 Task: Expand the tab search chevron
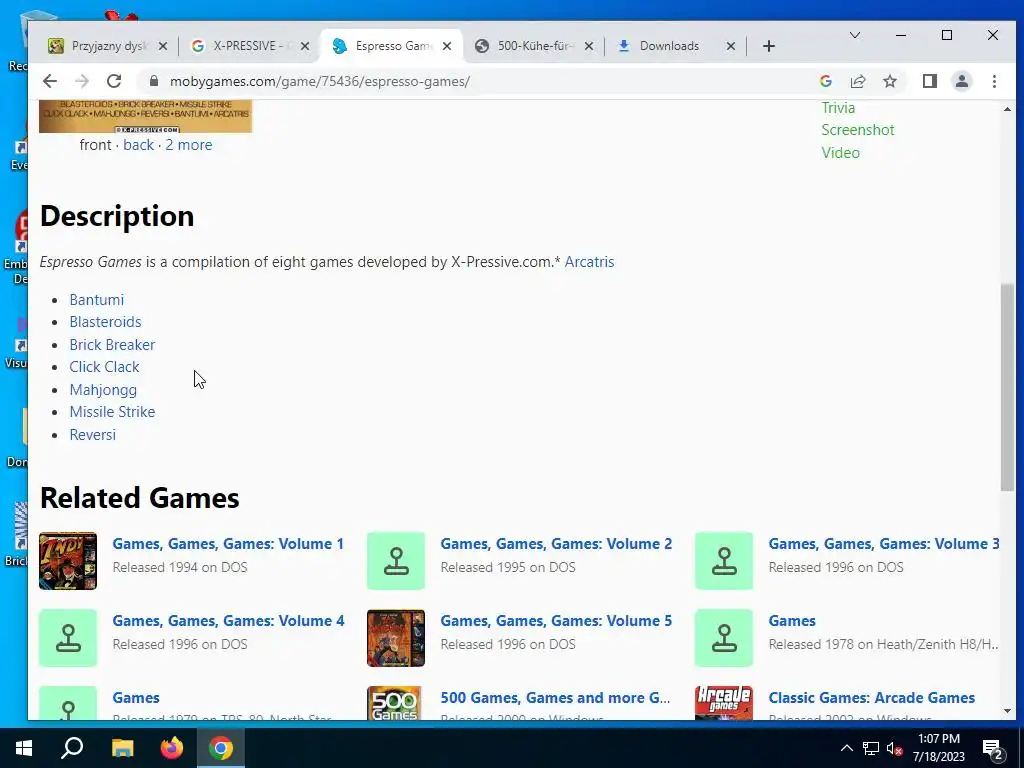(854, 35)
